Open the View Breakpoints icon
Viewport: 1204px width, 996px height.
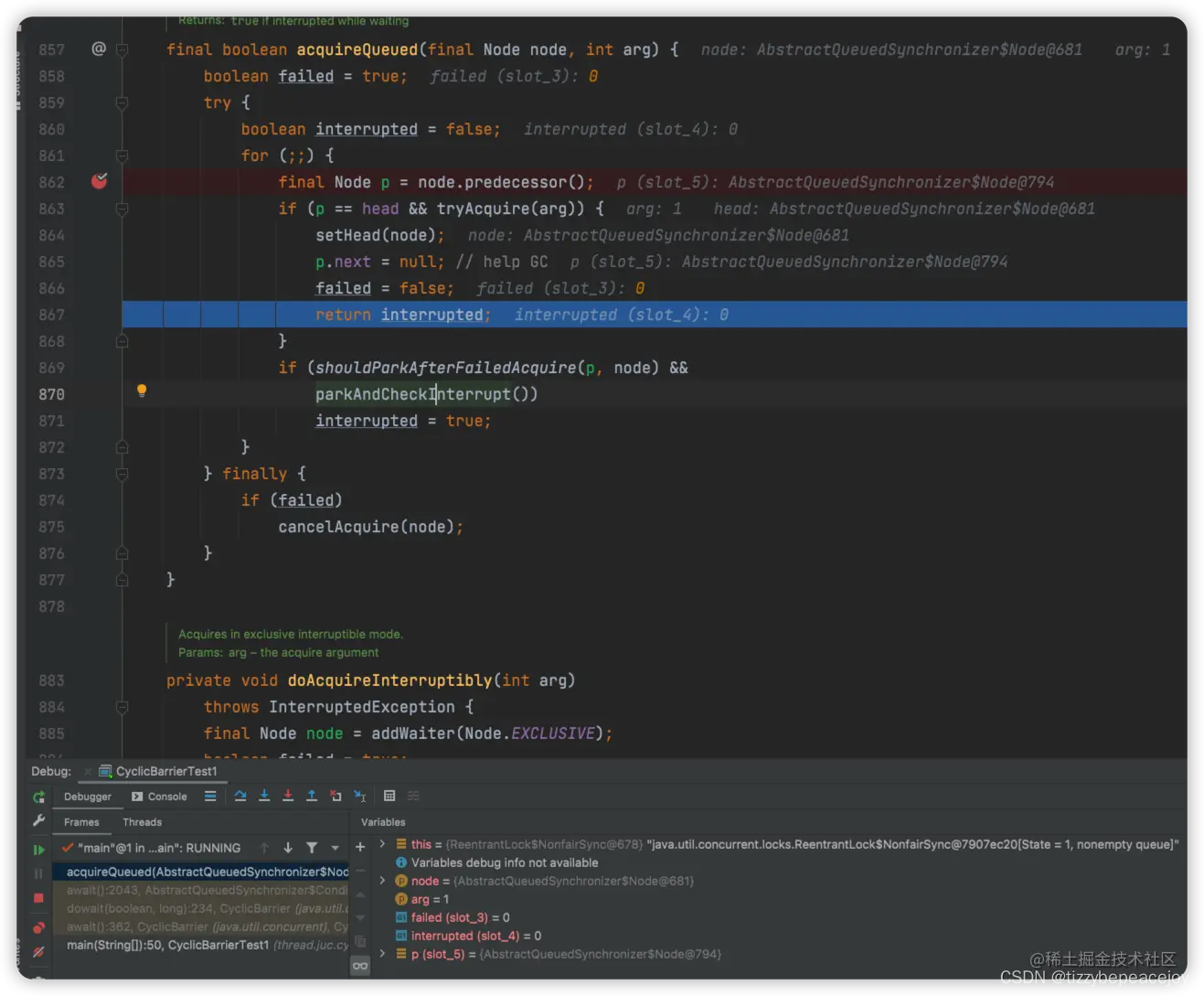pos(38,927)
